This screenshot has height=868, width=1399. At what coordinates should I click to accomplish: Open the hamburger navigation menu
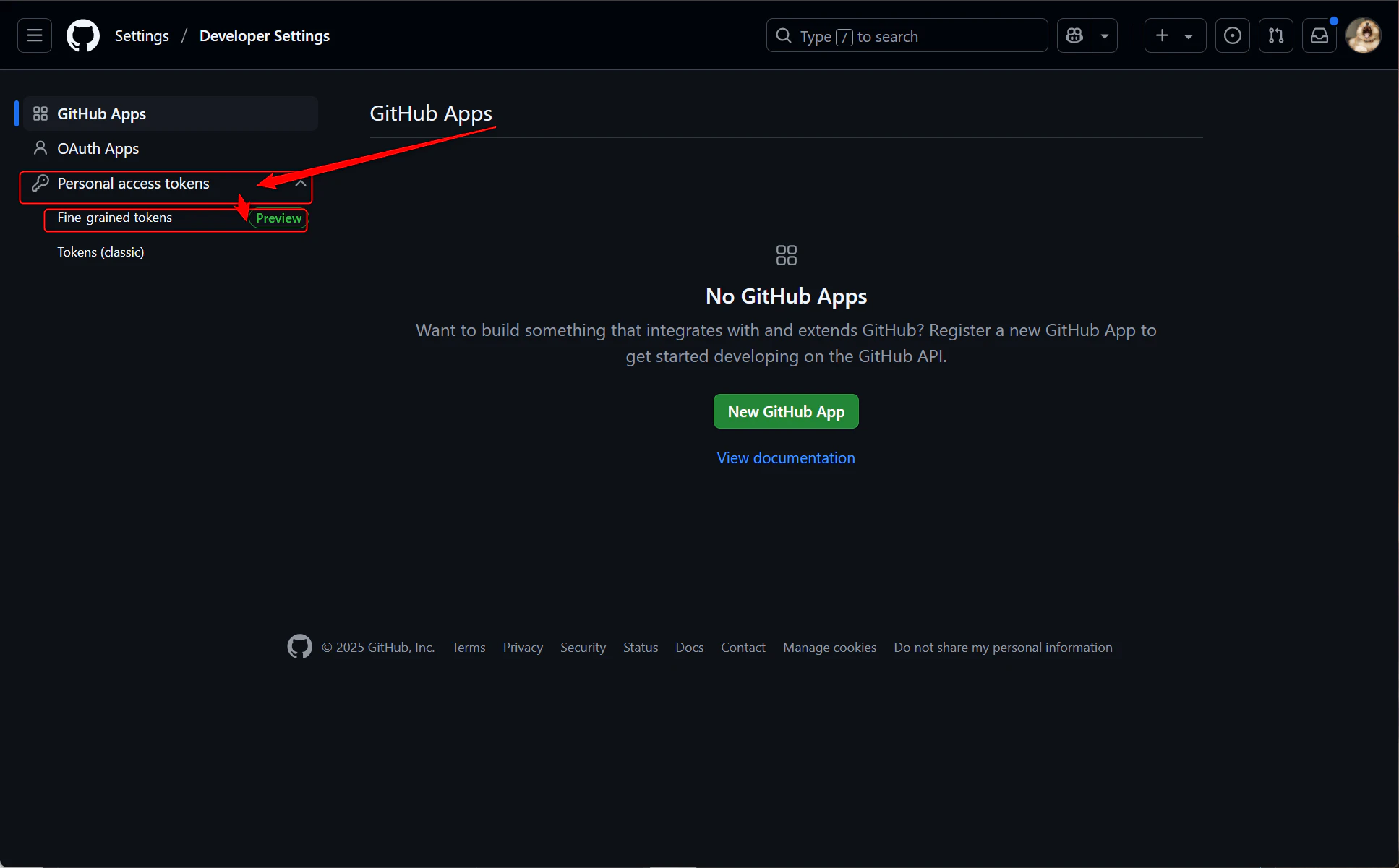click(x=35, y=35)
